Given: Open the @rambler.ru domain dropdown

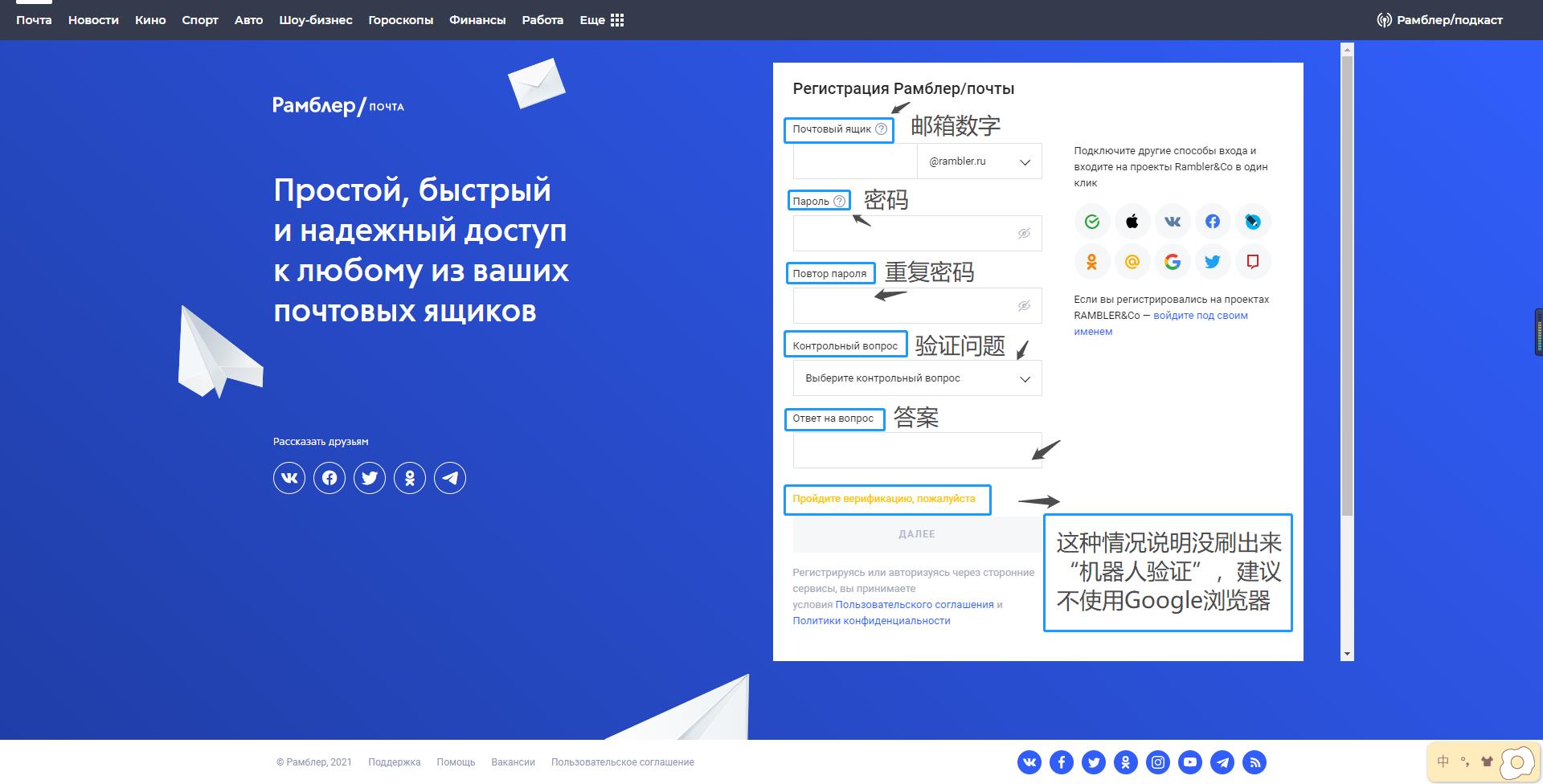Looking at the screenshot, I should tap(979, 161).
